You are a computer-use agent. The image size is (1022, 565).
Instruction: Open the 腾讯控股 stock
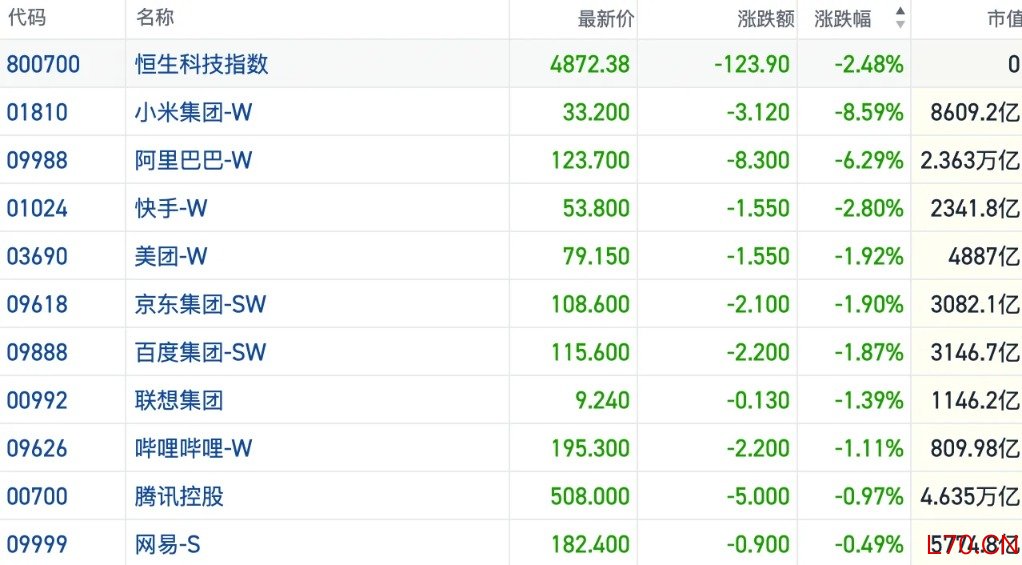click(x=179, y=497)
